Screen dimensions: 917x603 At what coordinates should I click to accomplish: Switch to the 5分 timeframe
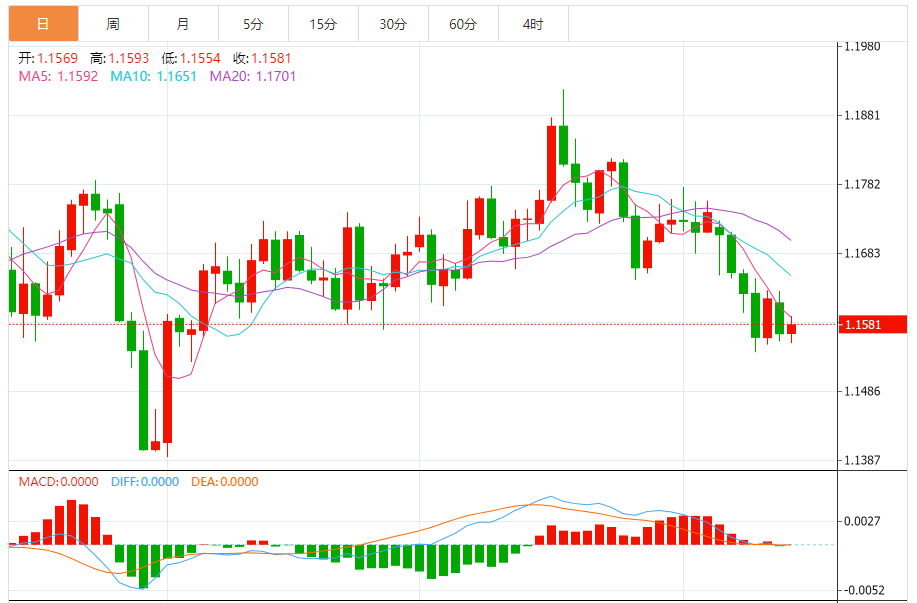[x=253, y=23]
